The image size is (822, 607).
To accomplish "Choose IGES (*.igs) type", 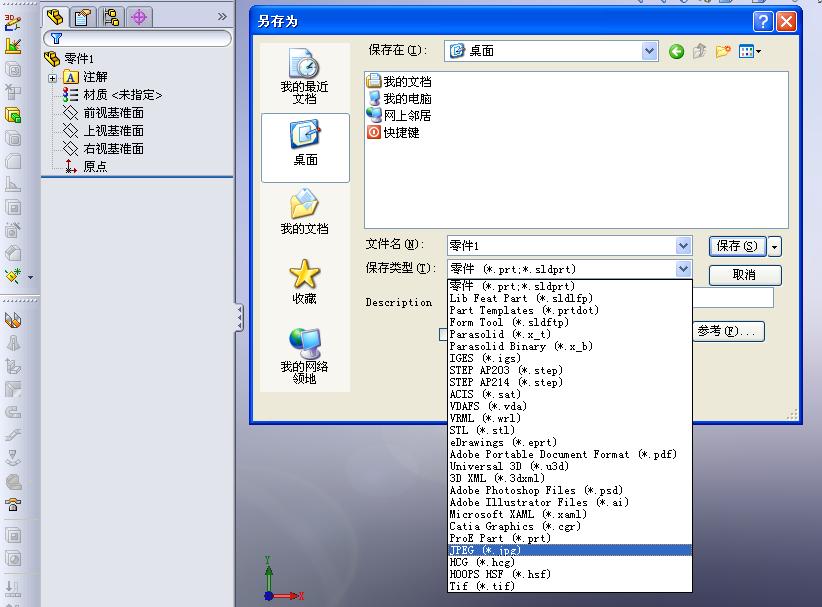I will (570, 359).
